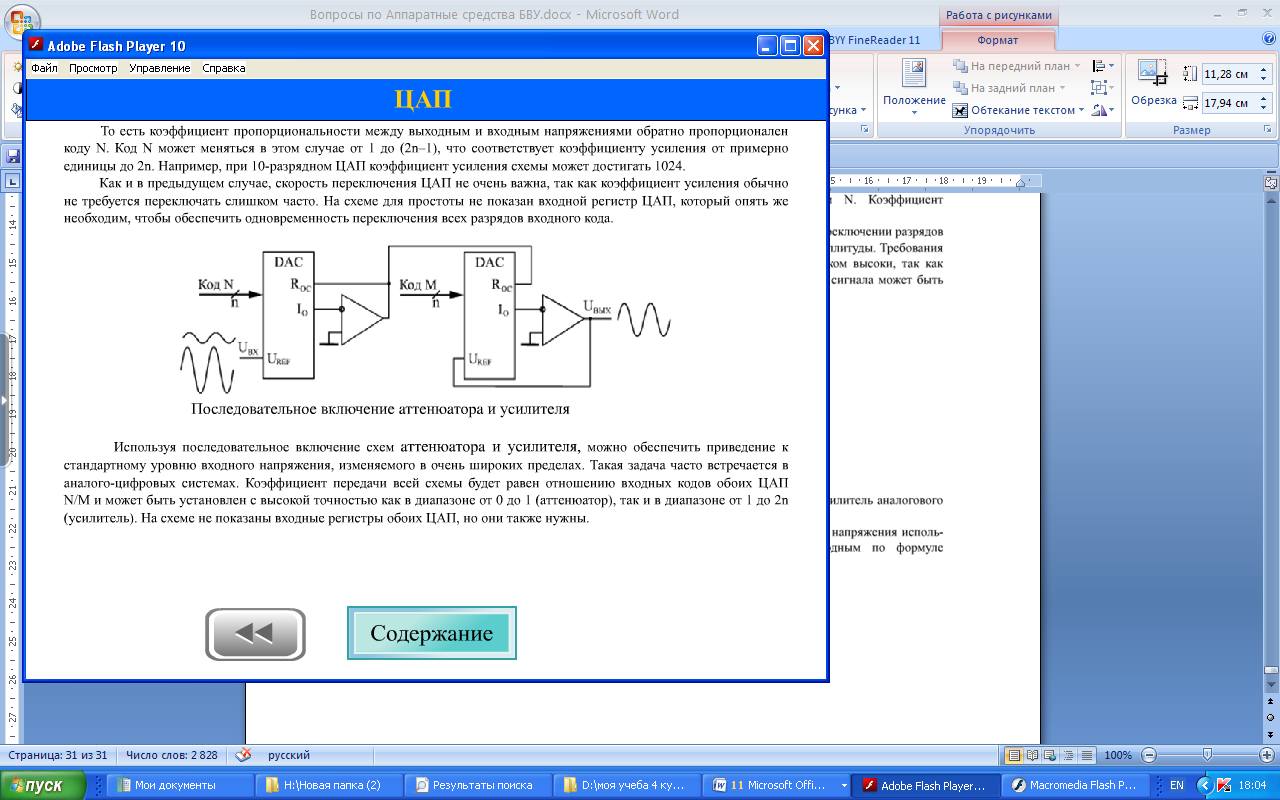Select the Формат ribbon tab in Word

997,40
